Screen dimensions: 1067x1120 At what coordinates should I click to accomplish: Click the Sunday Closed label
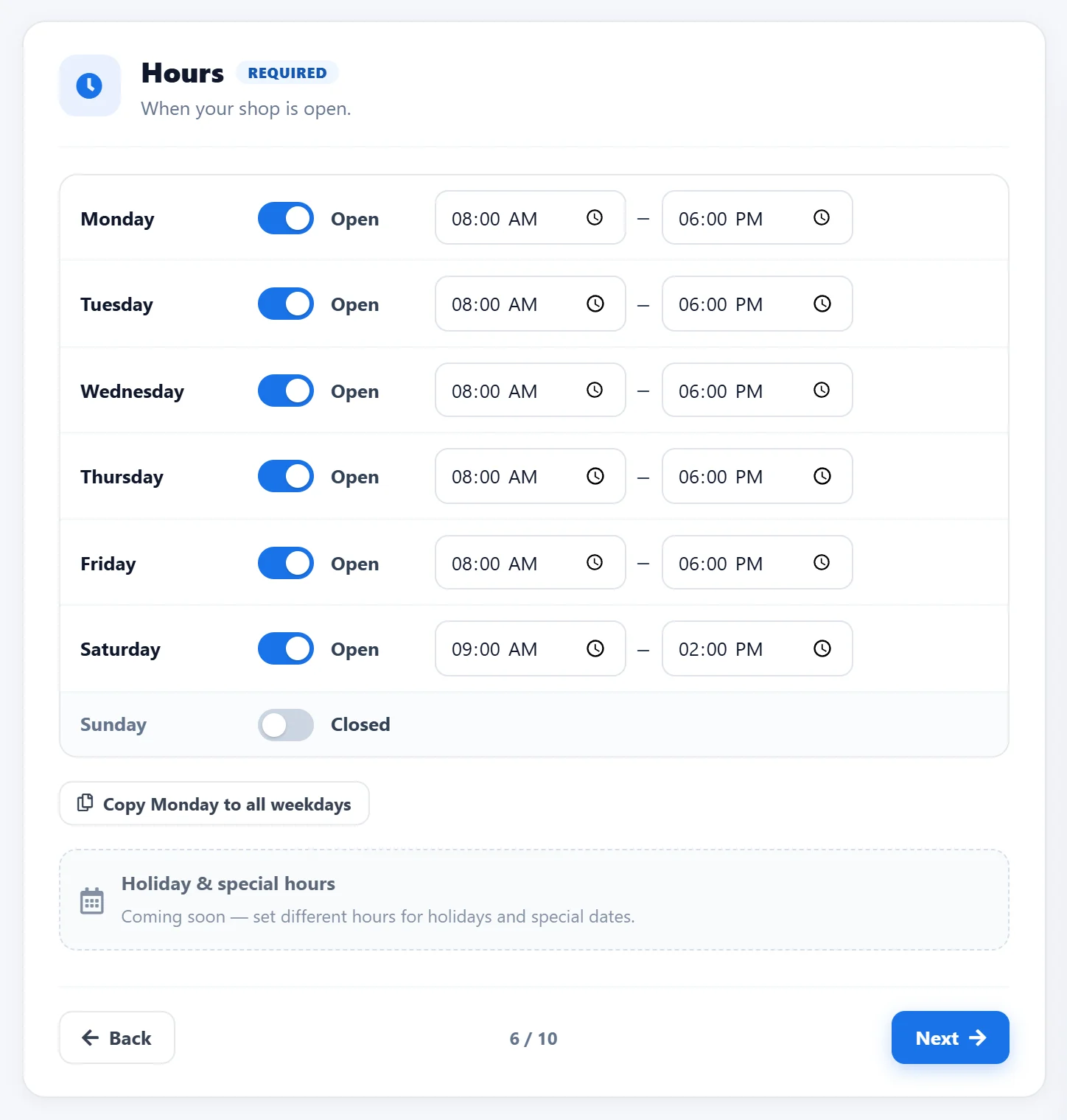click(360, 724)
